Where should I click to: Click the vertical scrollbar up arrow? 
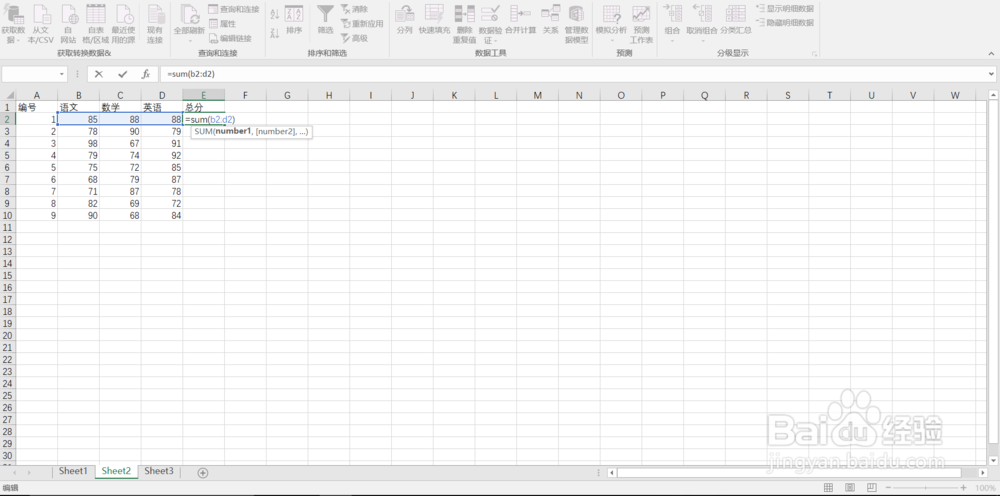(994, 95)
